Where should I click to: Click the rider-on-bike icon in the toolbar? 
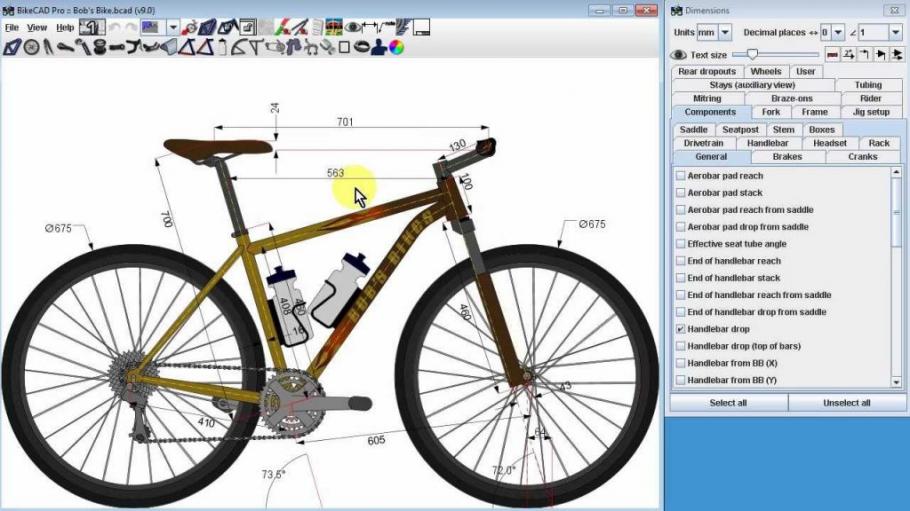[x=189, y=27]
